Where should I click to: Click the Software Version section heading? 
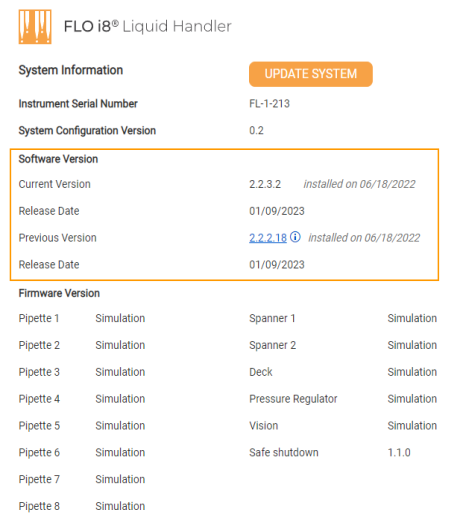pos(58,159)
